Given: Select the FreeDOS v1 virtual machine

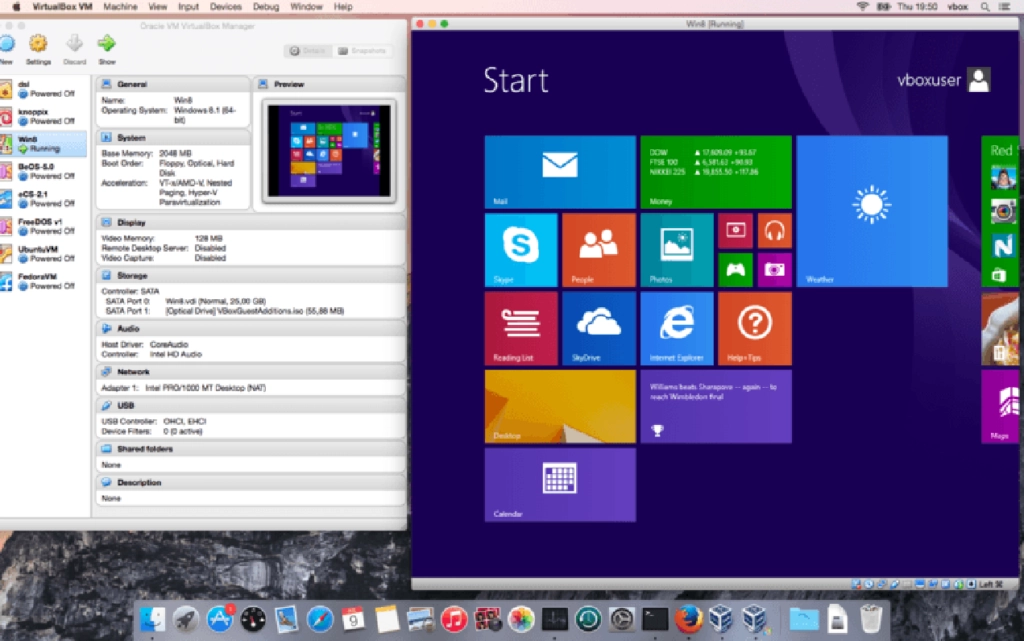Looking at the screenshot, I should 40,226.
